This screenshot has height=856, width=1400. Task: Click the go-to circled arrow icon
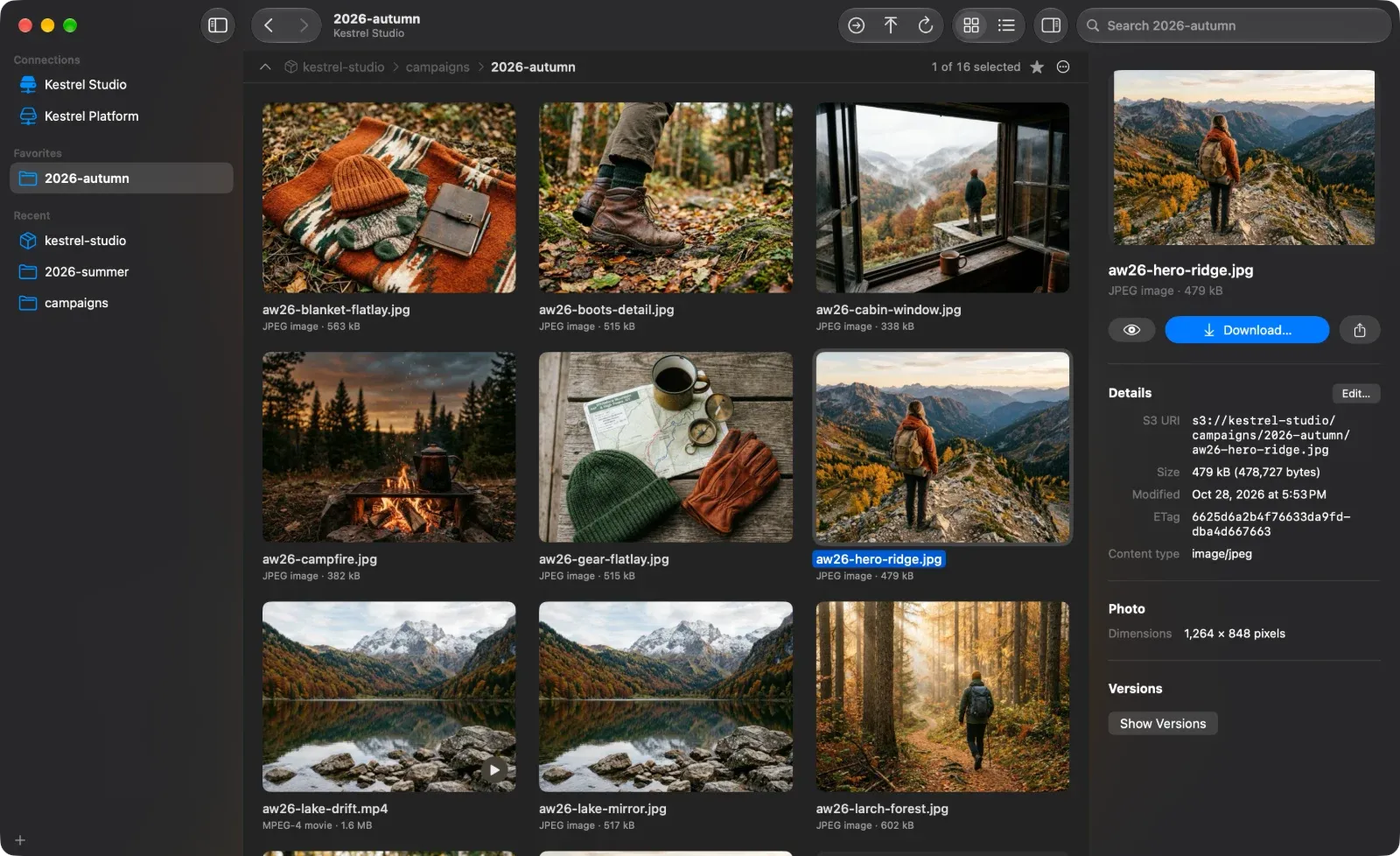(856, 25)
